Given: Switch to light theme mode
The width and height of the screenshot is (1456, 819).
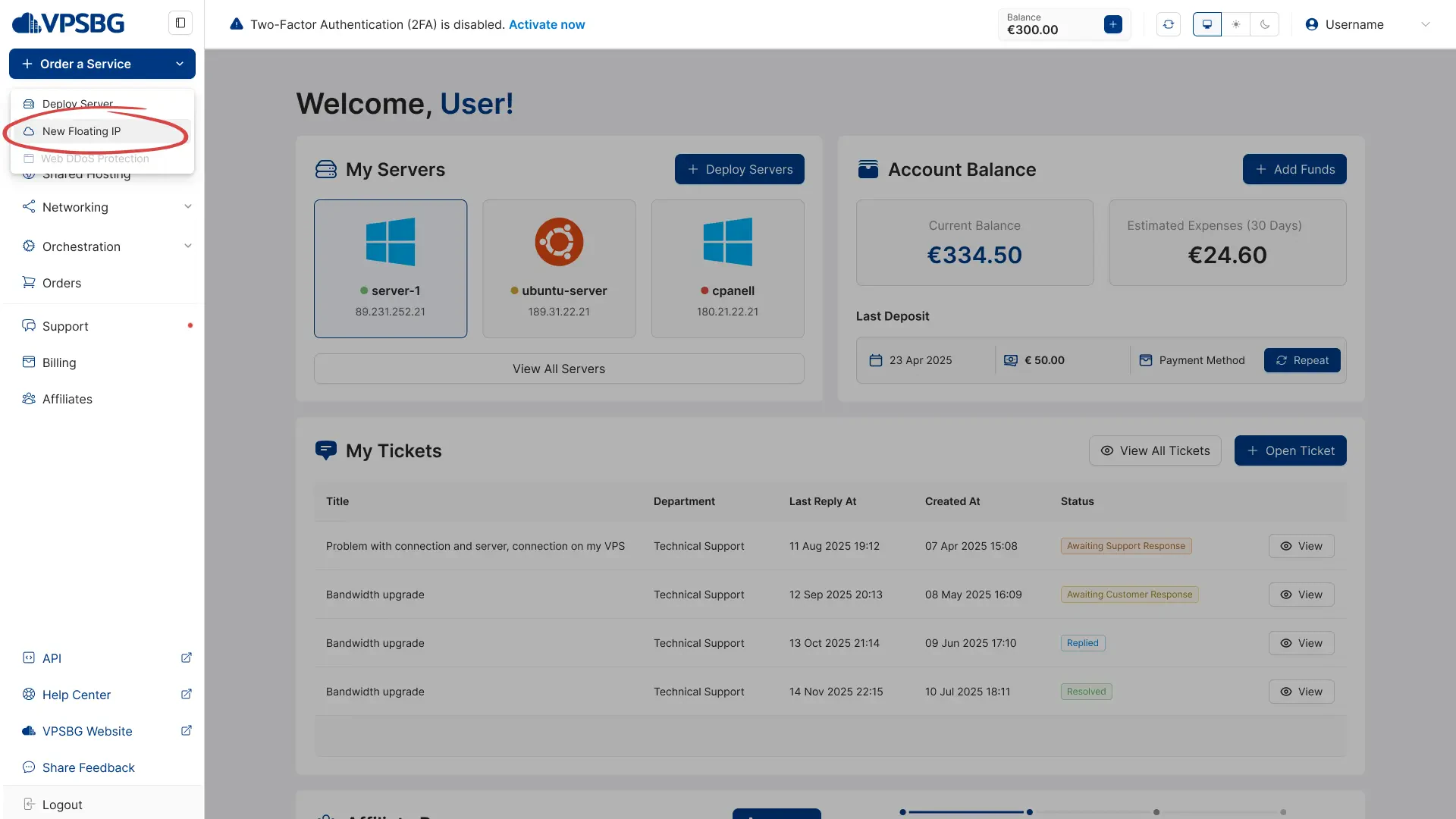Looking at the screenshot, I should 1236,24.
